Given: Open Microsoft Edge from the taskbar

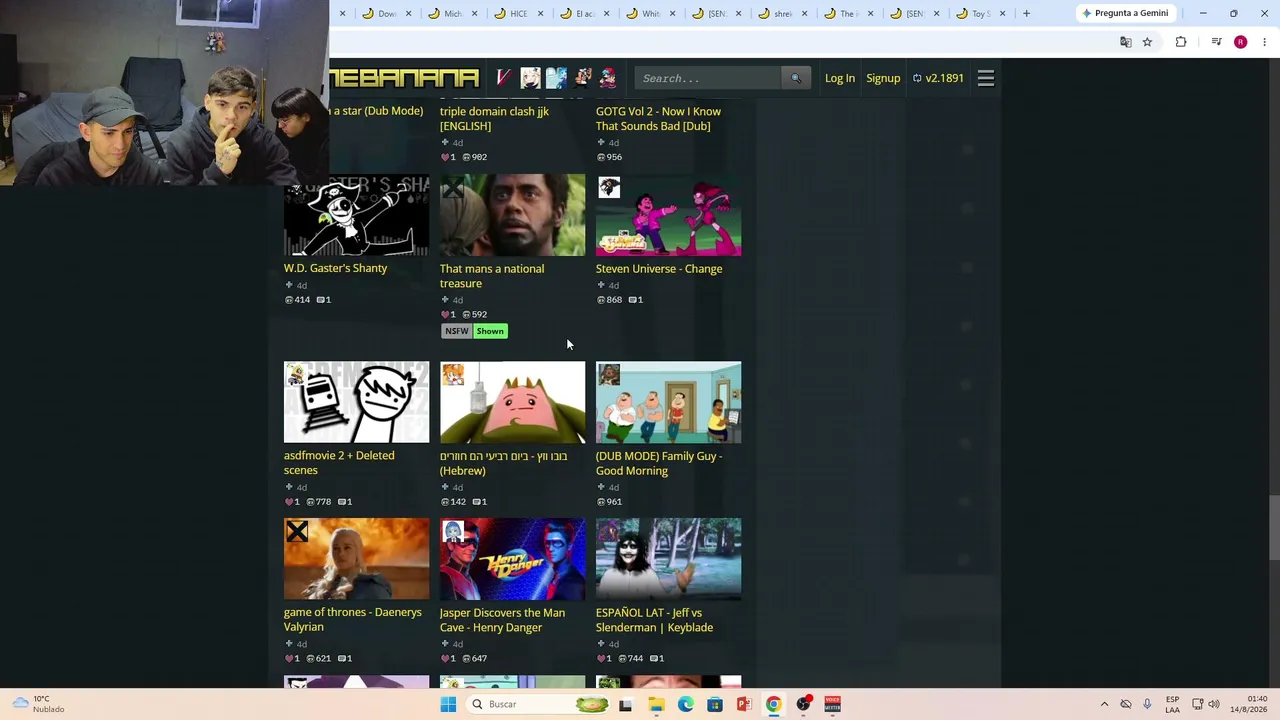Looking at the screenshot, I should click(x=685, y=704).
